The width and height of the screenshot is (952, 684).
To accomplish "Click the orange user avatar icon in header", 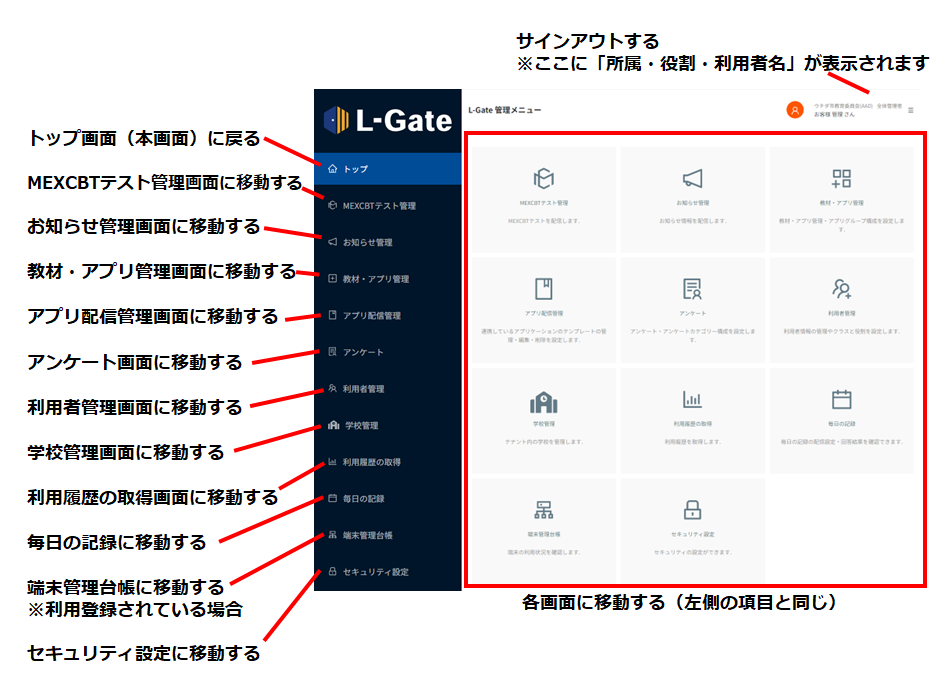I will coord(795,110).
